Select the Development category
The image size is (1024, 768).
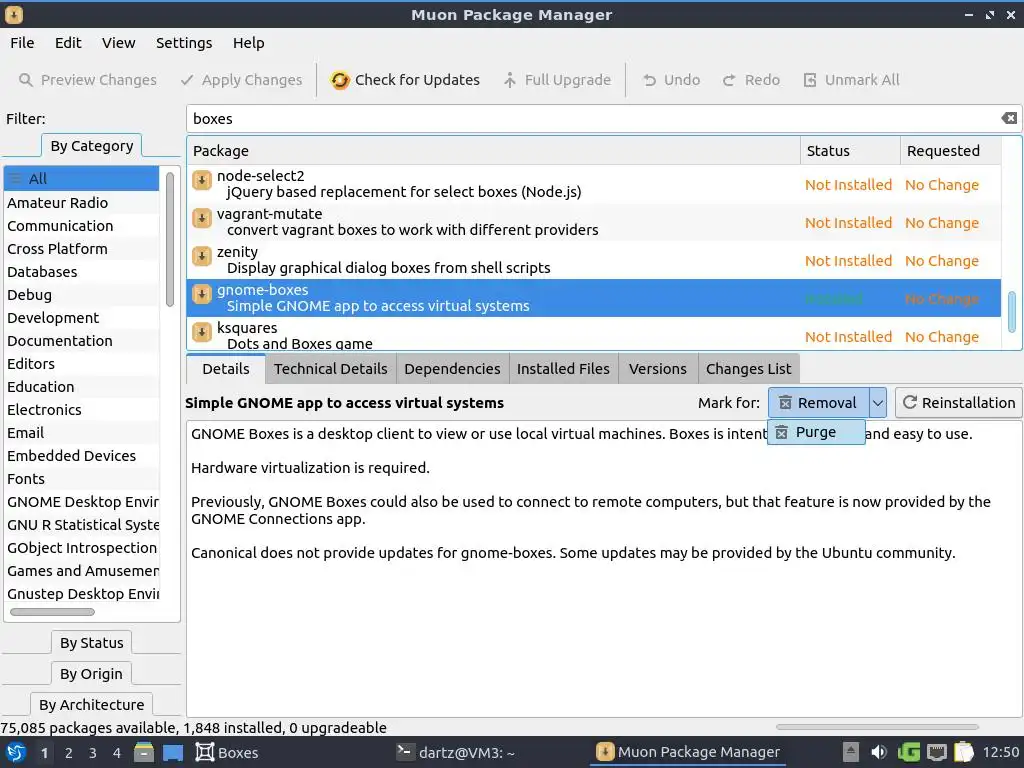click(x=82, y=317)
